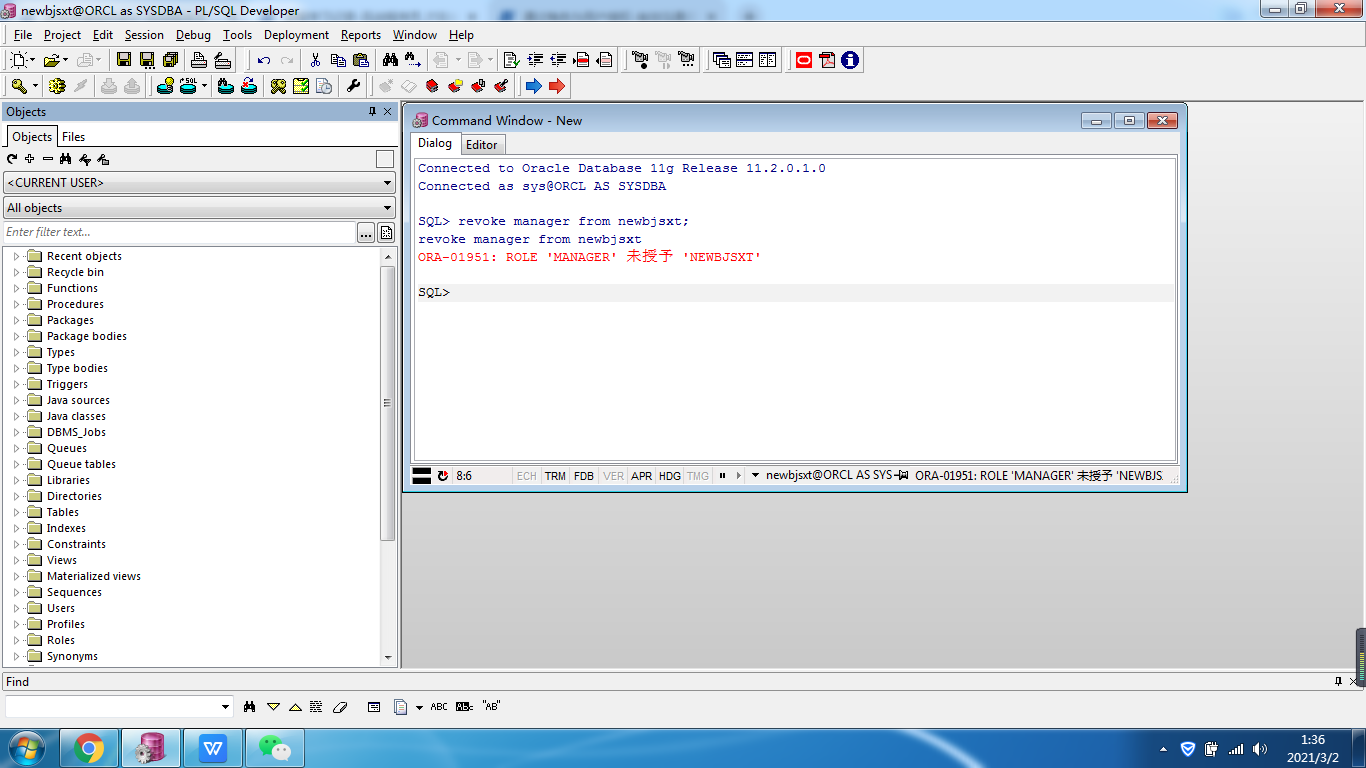
Task: Open the Tools menu
Action: pos(237,35)
